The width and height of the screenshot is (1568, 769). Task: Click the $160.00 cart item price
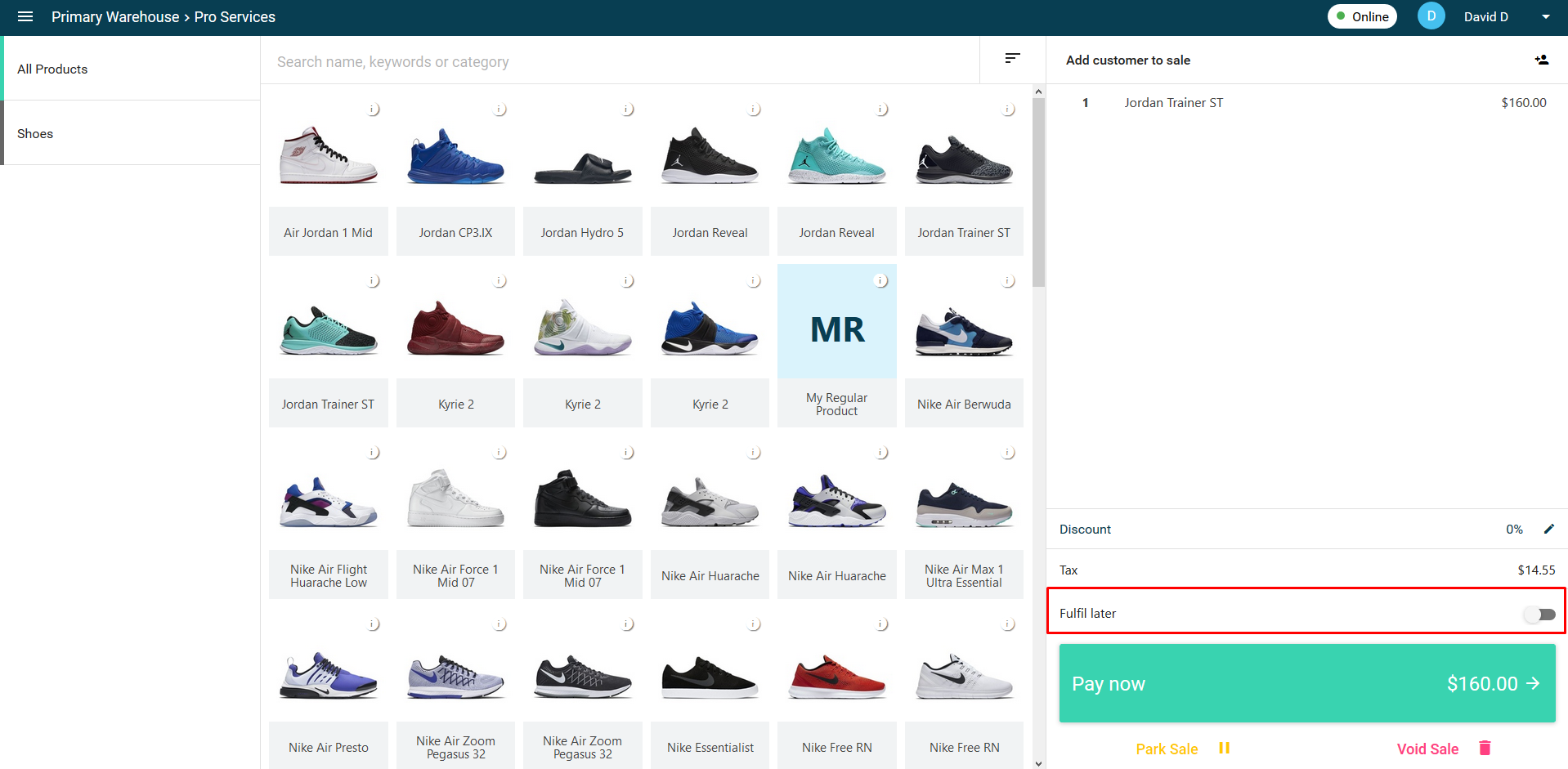(x=1523, y=103)
